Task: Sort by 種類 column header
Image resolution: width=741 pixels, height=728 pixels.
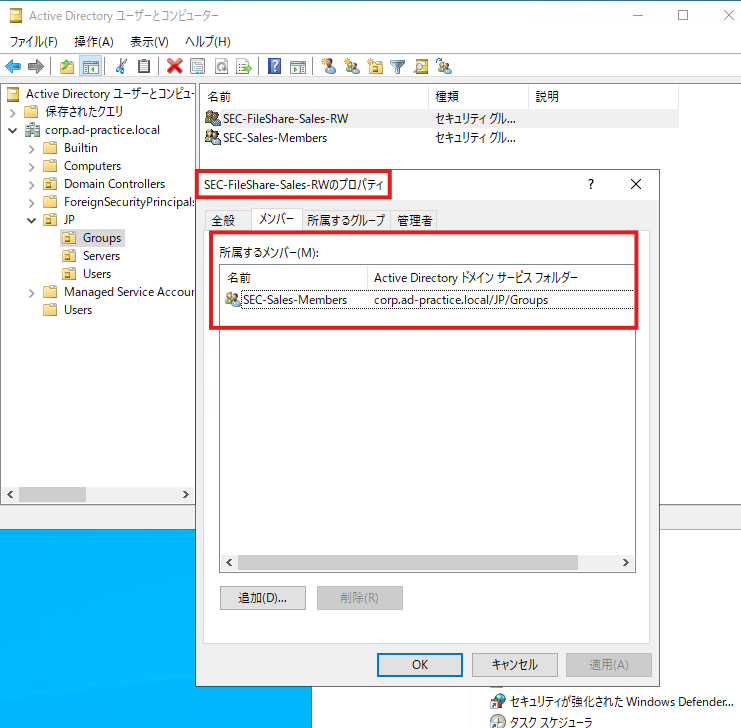Action: (478, 97)
